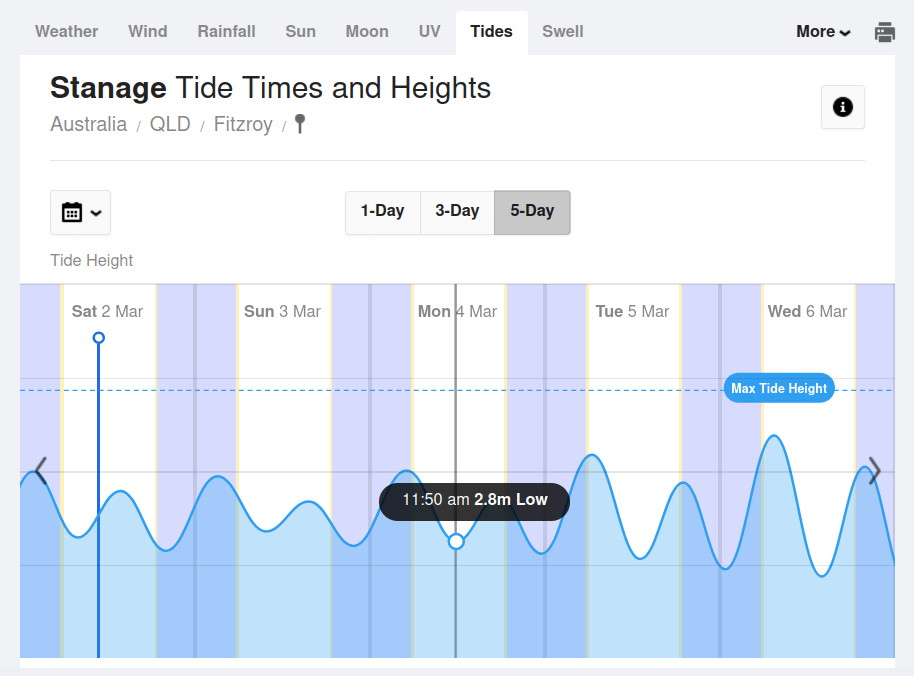Viewport: 914px width, 676px height.
Task: Click the current time marker handle
Action: (x=98, y=338)
